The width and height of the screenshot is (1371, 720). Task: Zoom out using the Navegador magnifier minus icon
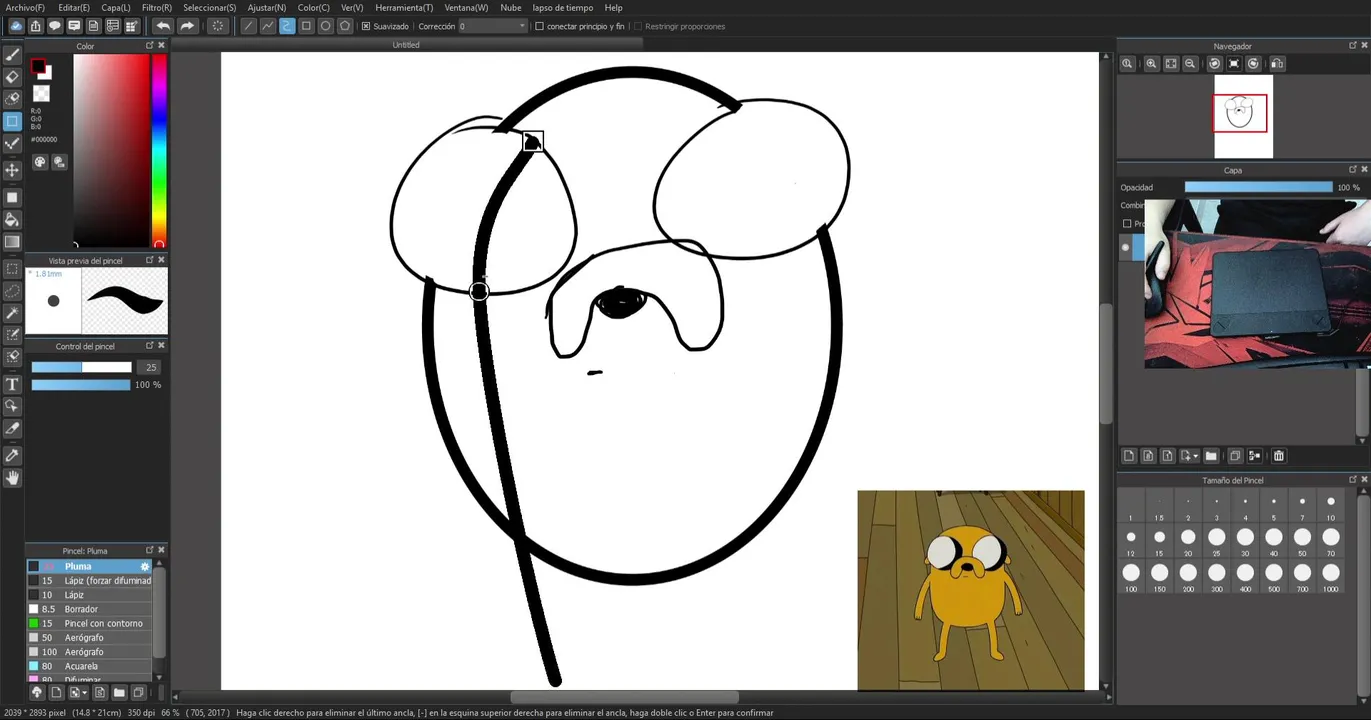pos(1190,63)
